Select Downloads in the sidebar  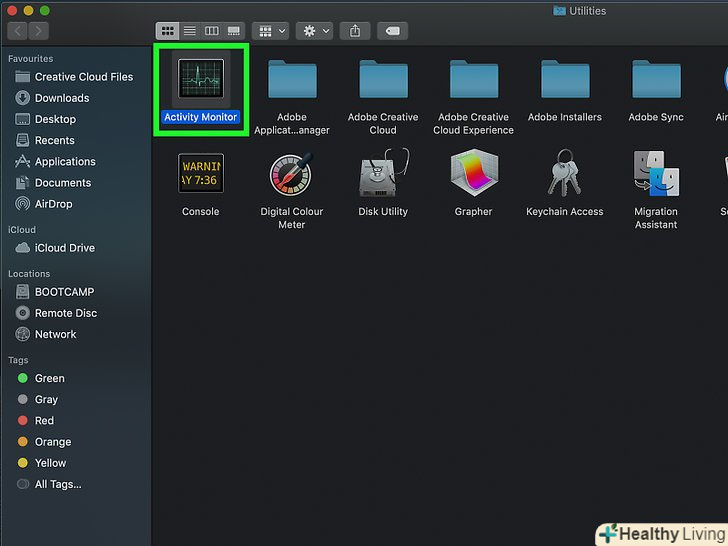pos(62,98)
